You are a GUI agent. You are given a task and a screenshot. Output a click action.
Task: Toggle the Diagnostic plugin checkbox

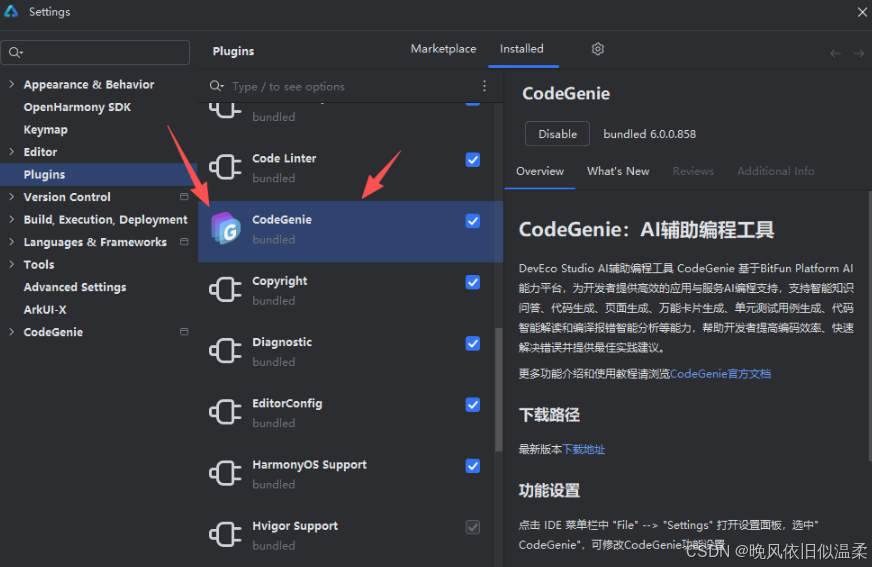[x=473, y=344]
